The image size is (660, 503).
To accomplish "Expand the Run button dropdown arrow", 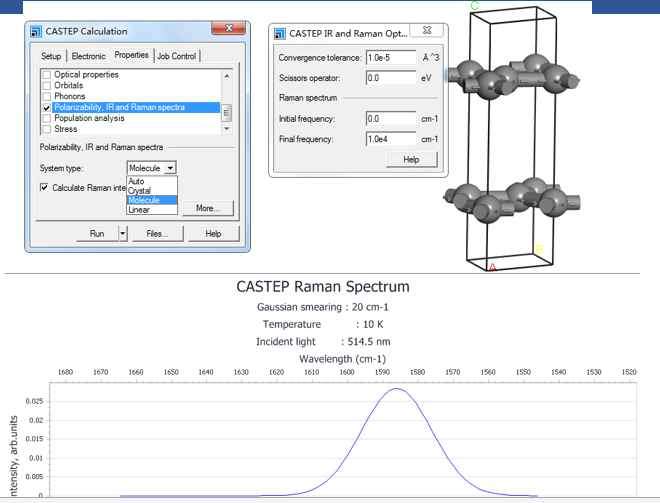I will [x=123, y=233].
